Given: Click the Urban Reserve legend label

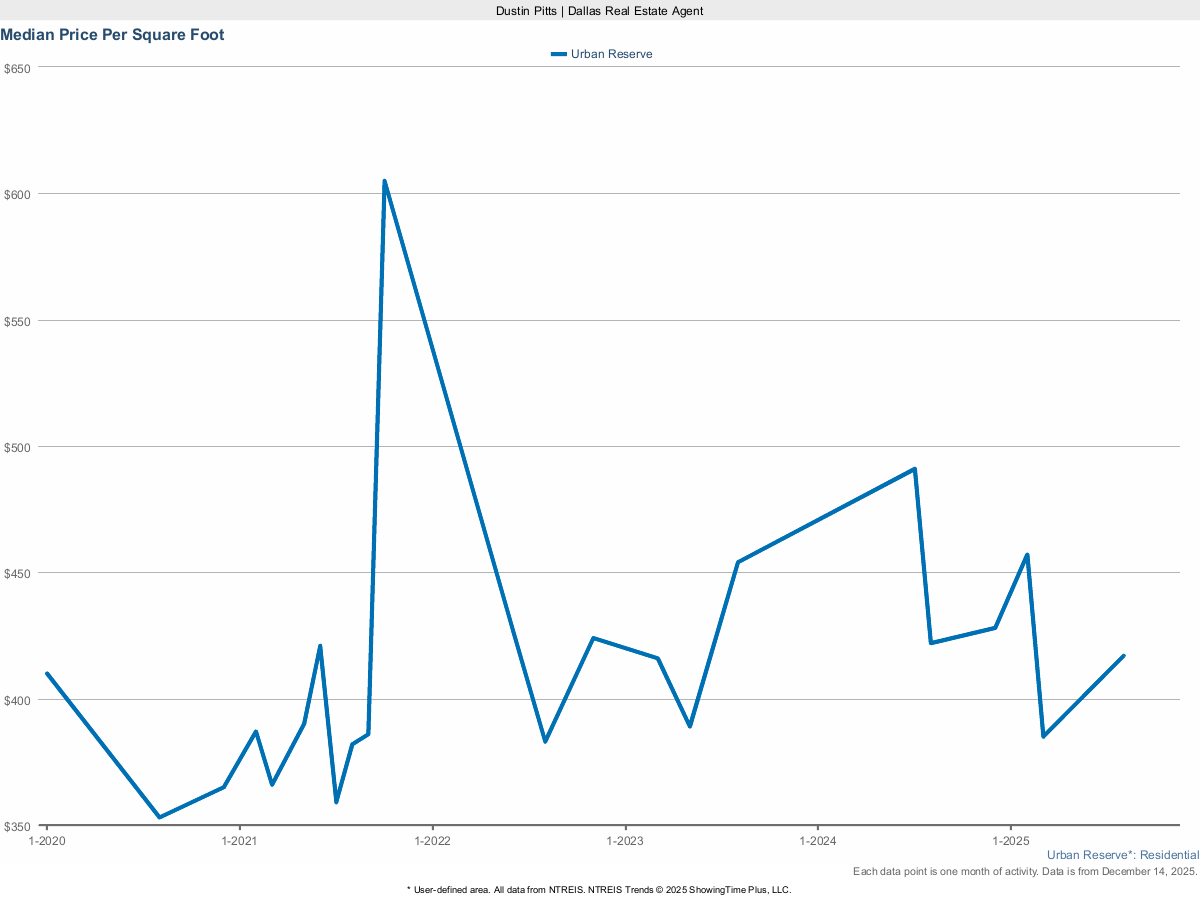Looking at the screenshot, I should pyautogui.click(x=611, y=54).
